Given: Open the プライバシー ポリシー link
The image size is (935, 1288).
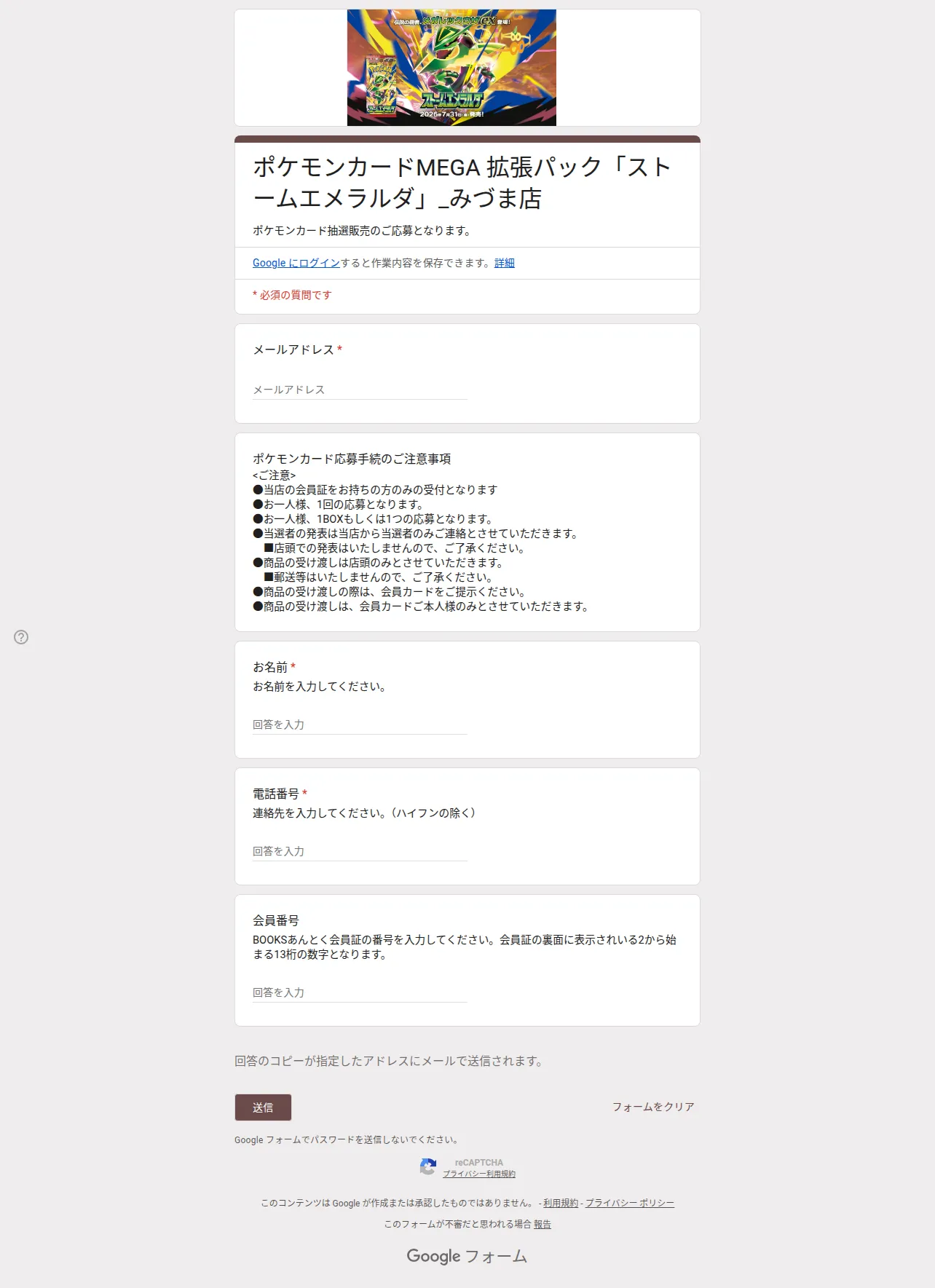Looking at the screenshot, I should click(x=630, y=1203).
